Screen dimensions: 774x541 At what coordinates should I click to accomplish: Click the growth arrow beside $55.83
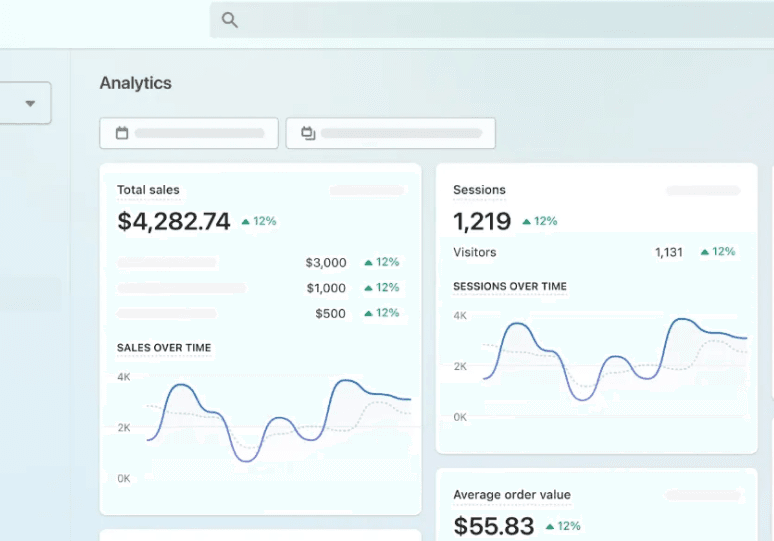click(549, 526)
